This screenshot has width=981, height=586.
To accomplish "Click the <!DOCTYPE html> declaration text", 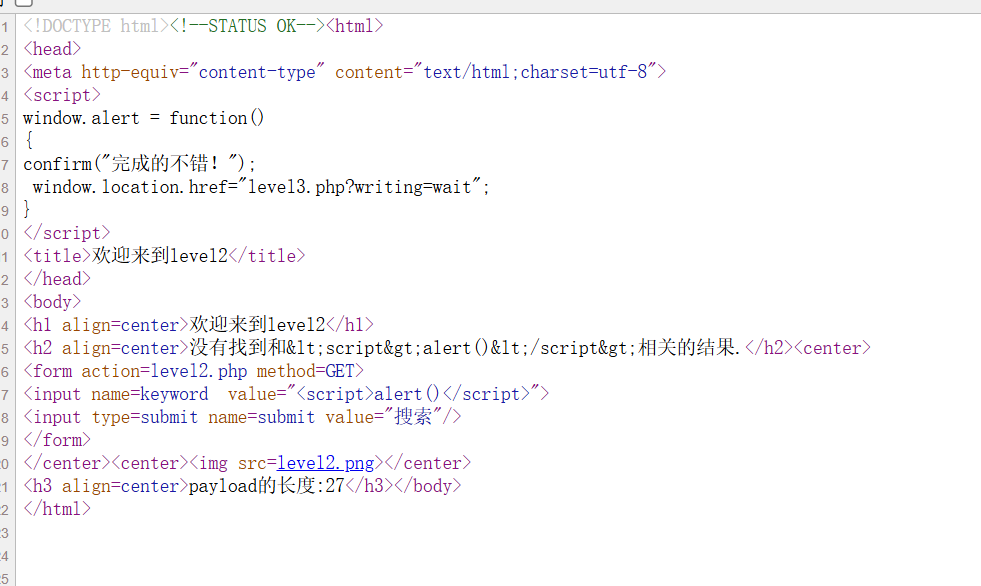I will pos(96,26).
